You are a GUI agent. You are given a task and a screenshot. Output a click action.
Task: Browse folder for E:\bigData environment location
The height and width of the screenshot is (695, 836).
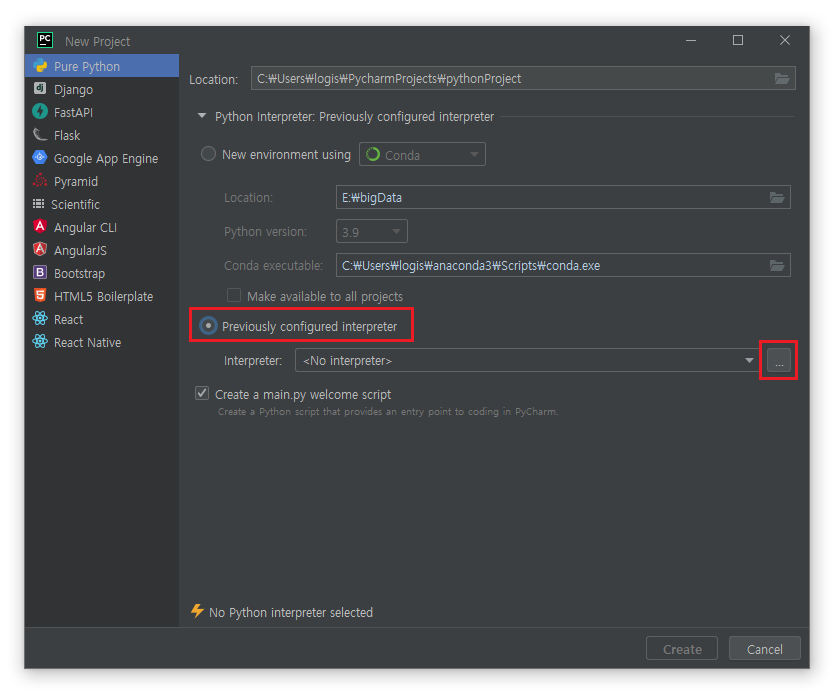point(777,198)
